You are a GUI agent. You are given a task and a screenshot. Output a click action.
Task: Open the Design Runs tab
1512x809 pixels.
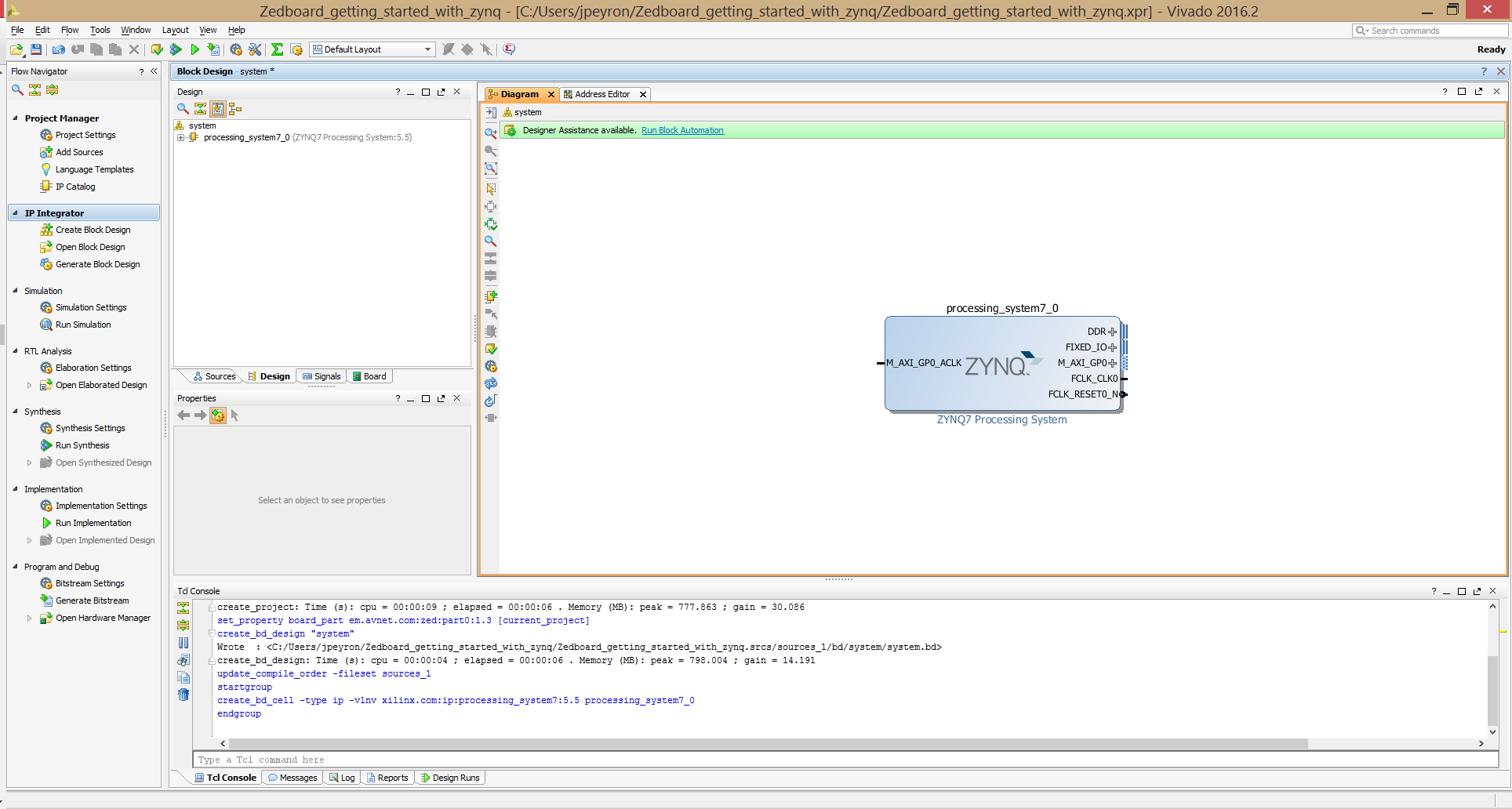[450, 778]
